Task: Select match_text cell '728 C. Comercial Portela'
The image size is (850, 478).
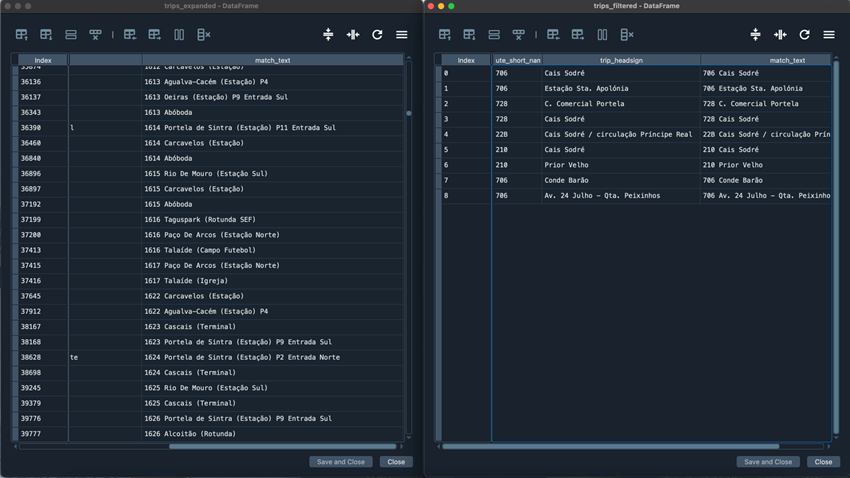Action: [765, 104]
